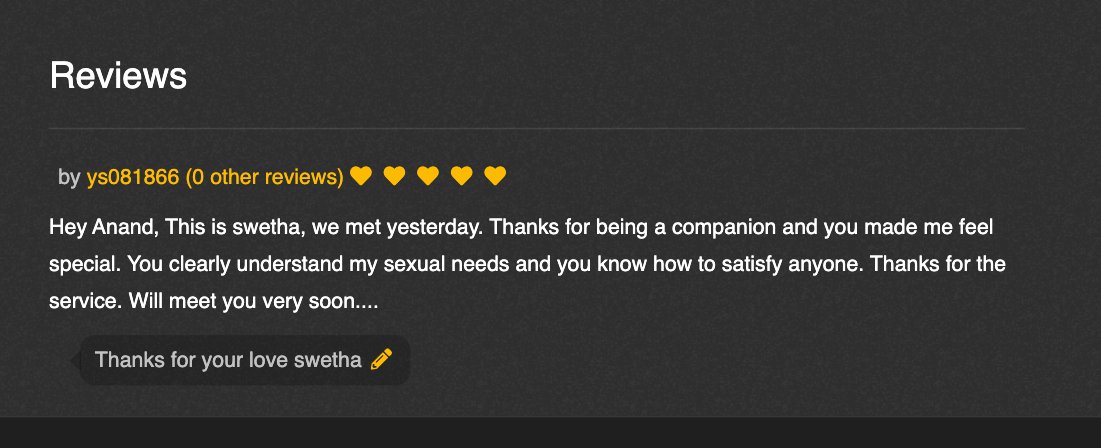Click the dark footer strip at bottom
Screen dimensions: 1101x448
(550, 433)
